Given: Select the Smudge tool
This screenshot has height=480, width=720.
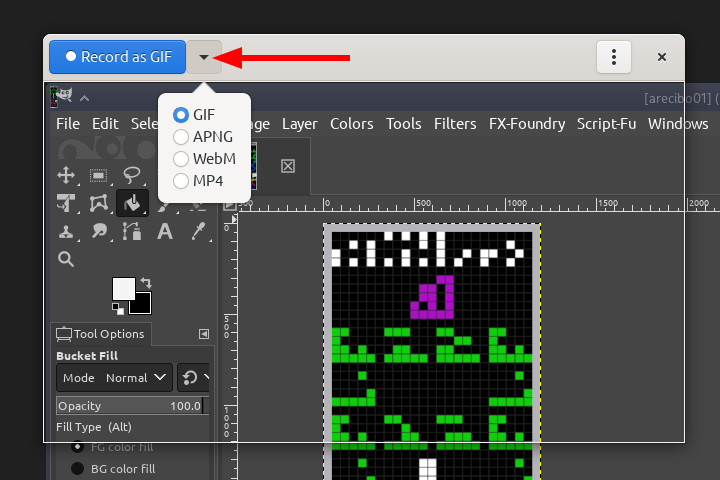Looking at the screenshot, I should pyautogui.click(x=99, y=232).
